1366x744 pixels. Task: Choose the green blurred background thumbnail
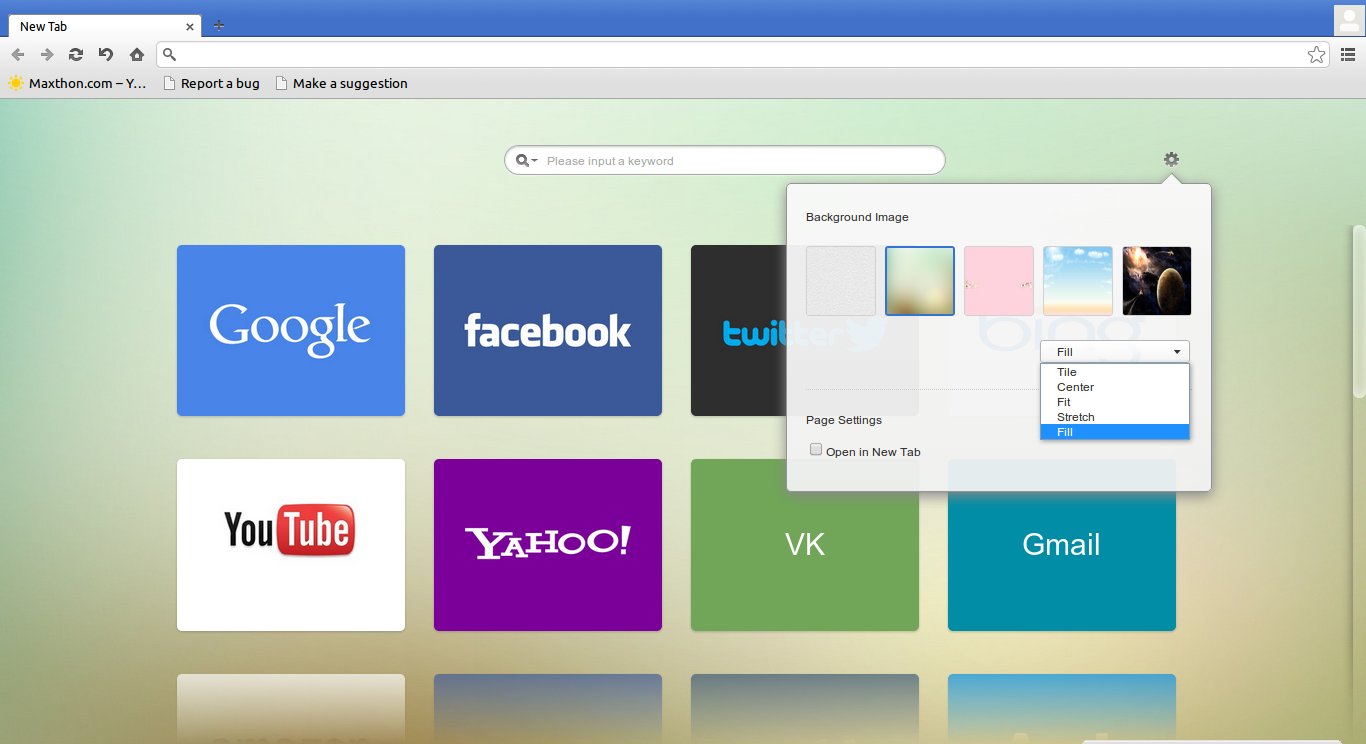pyautogui.click(x=920, y=281)
